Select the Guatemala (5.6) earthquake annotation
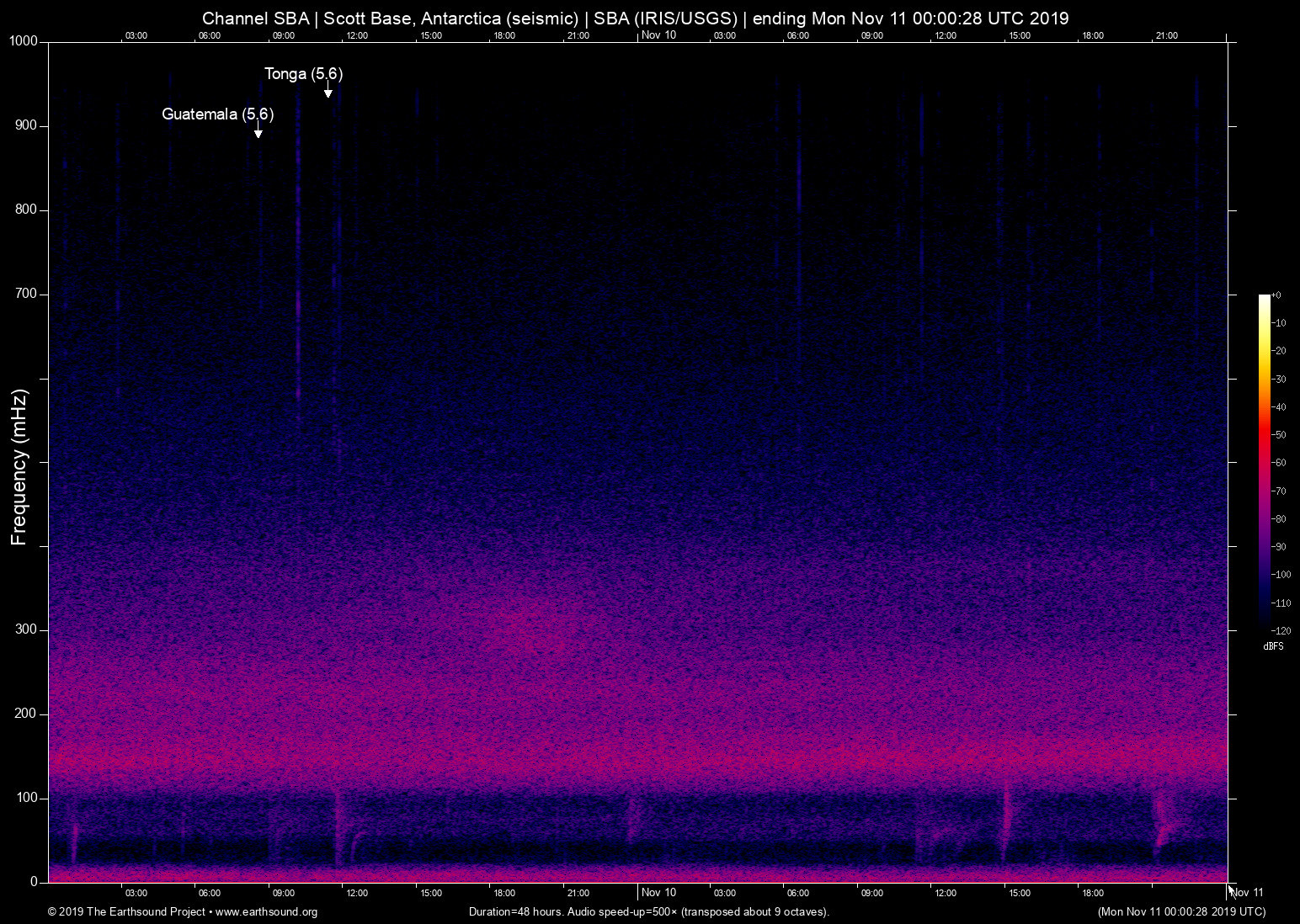 217,114
